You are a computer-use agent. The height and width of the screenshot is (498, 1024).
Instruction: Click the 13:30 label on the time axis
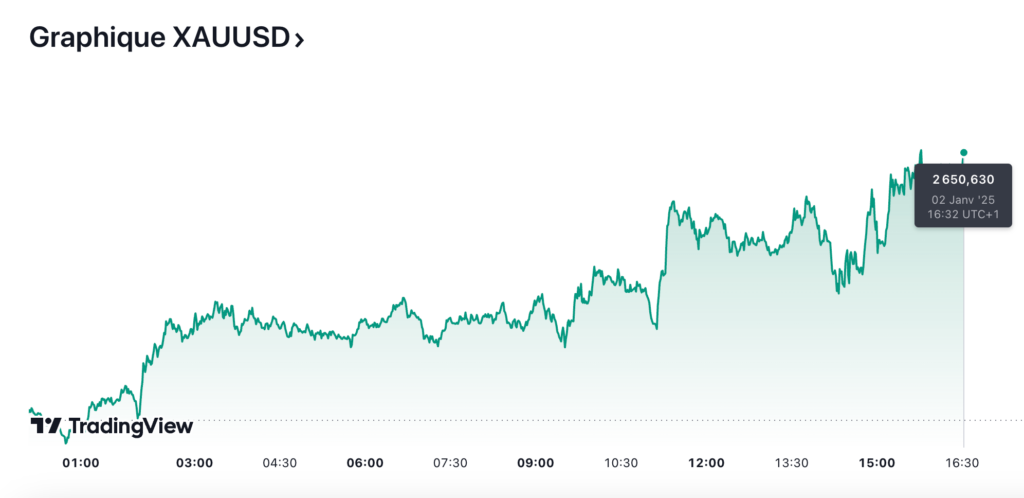(791, 463)
